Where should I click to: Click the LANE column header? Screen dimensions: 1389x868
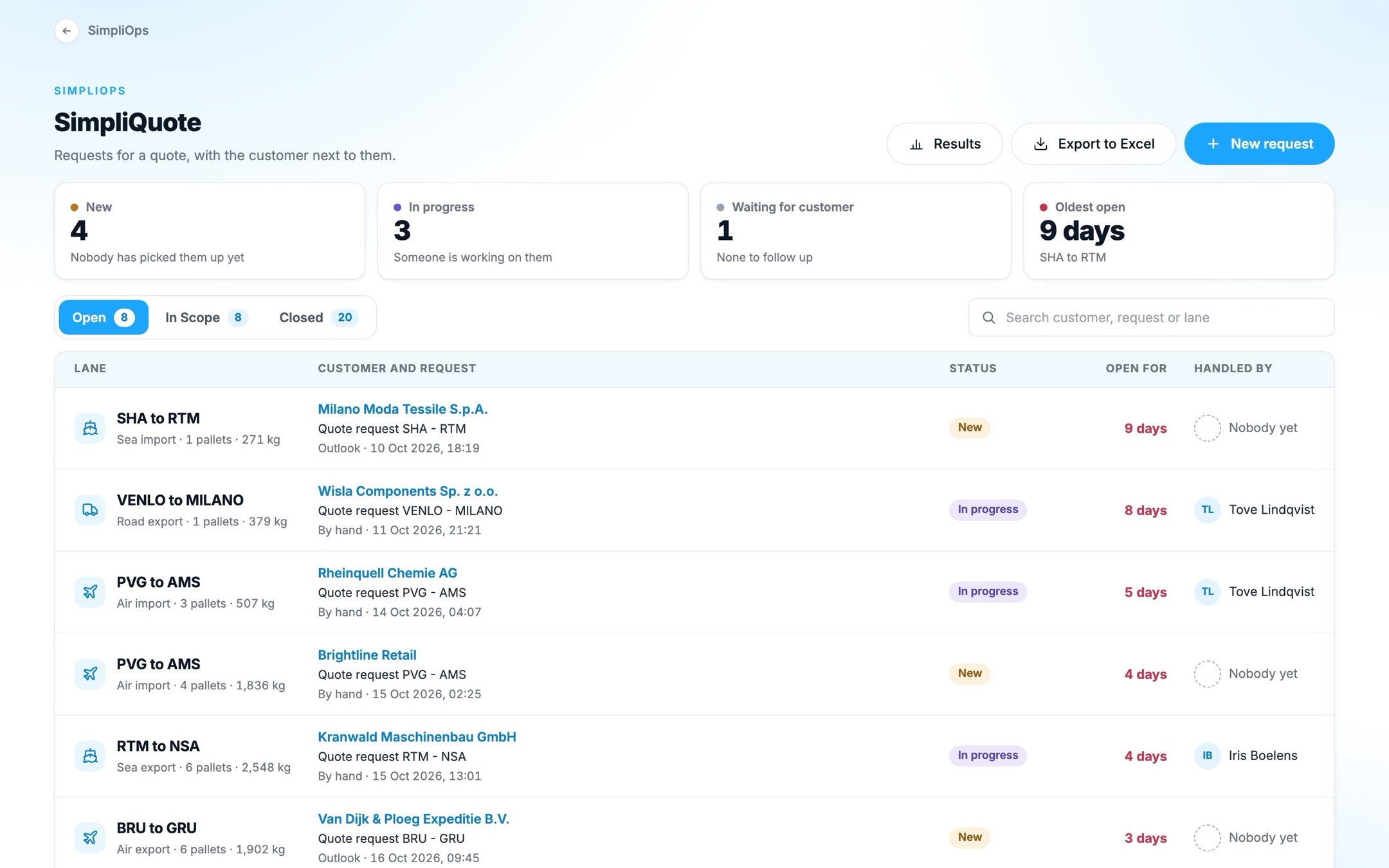90,368
